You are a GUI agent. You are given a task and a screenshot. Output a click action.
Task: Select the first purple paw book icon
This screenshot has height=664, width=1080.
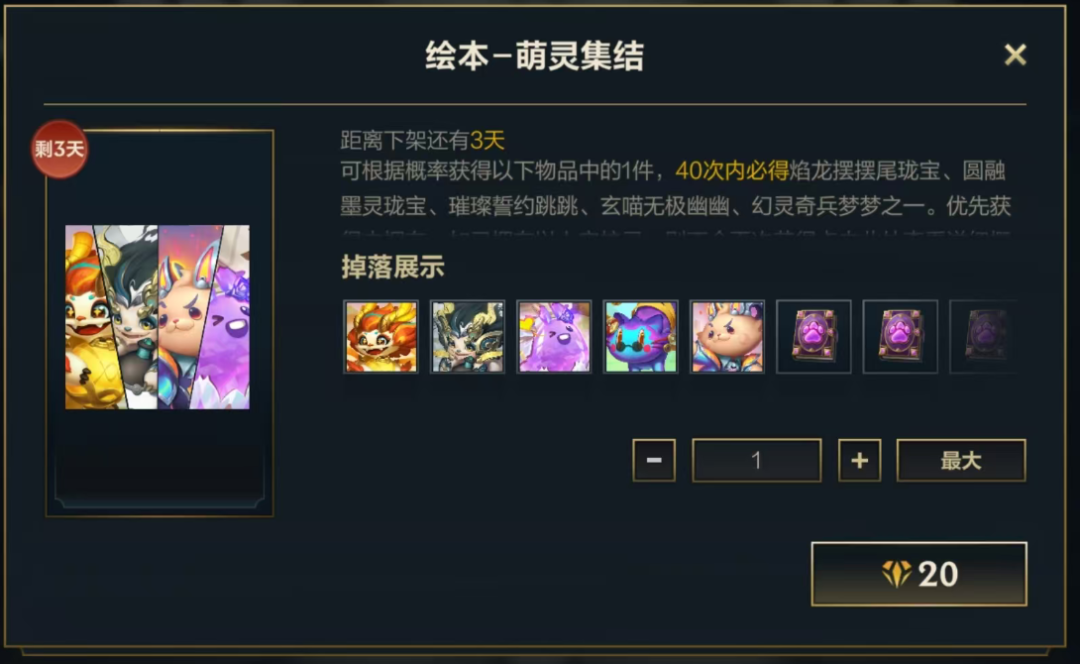click(814, 337)
